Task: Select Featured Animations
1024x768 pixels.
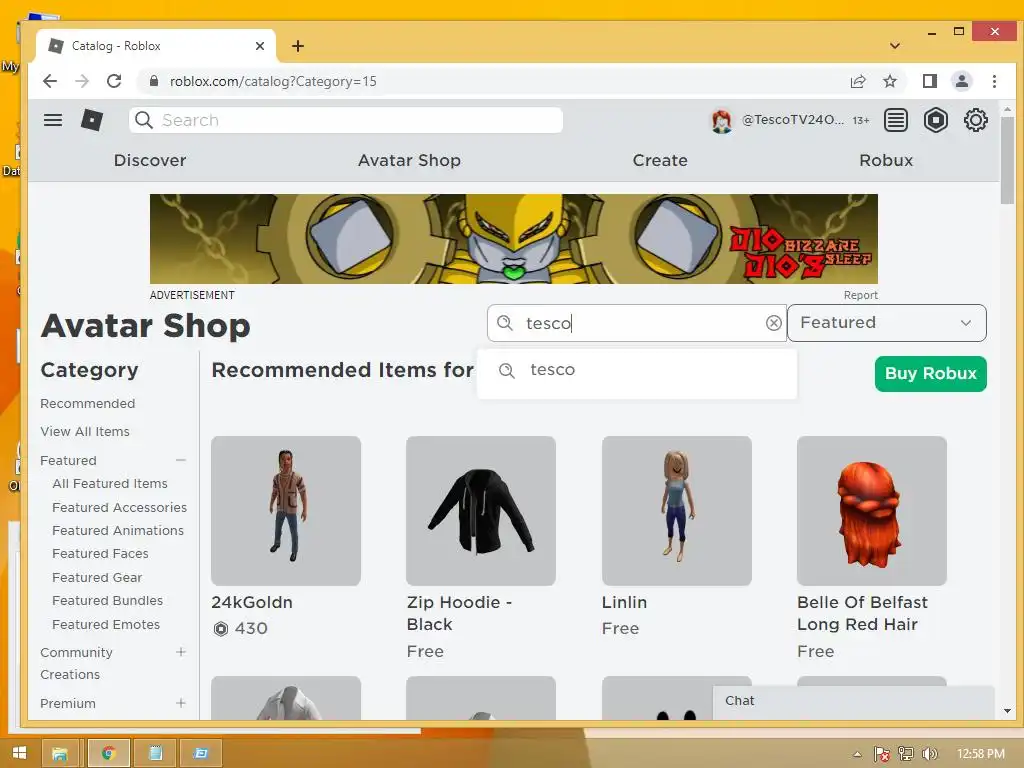Action: point(118,530)
